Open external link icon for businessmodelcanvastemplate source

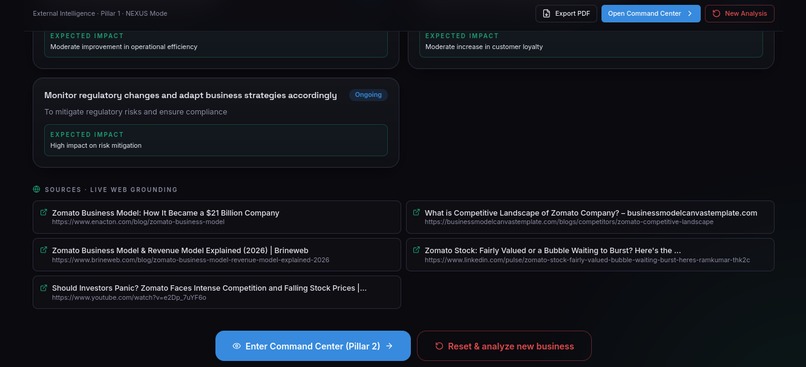point(416,212)
